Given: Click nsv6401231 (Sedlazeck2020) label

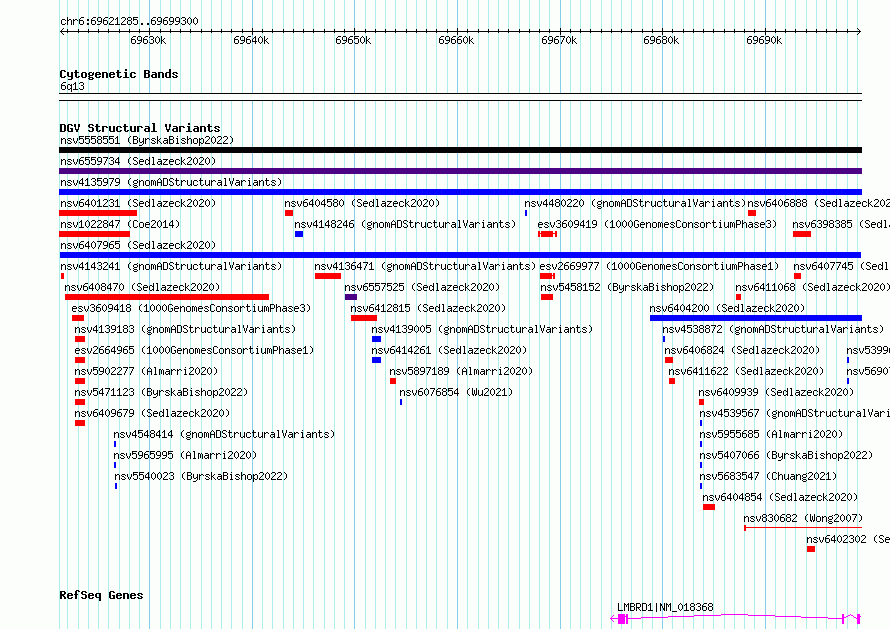Looking at the screenshot, I should point(138,203).
